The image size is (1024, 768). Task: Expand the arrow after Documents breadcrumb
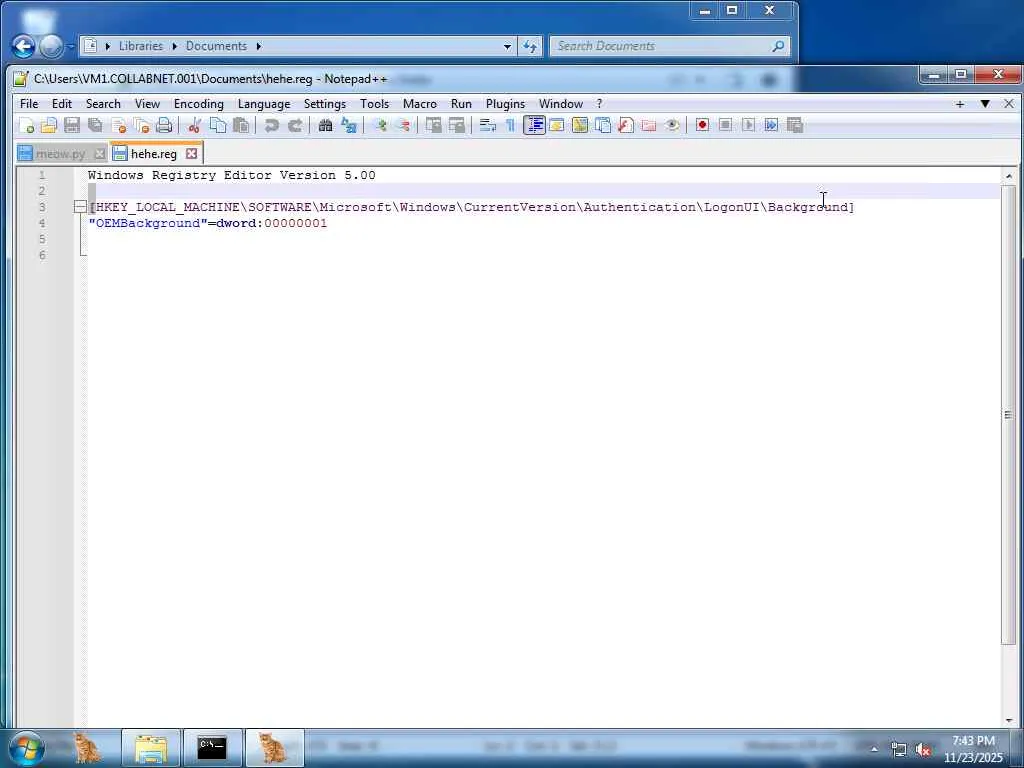pos(259,46)
